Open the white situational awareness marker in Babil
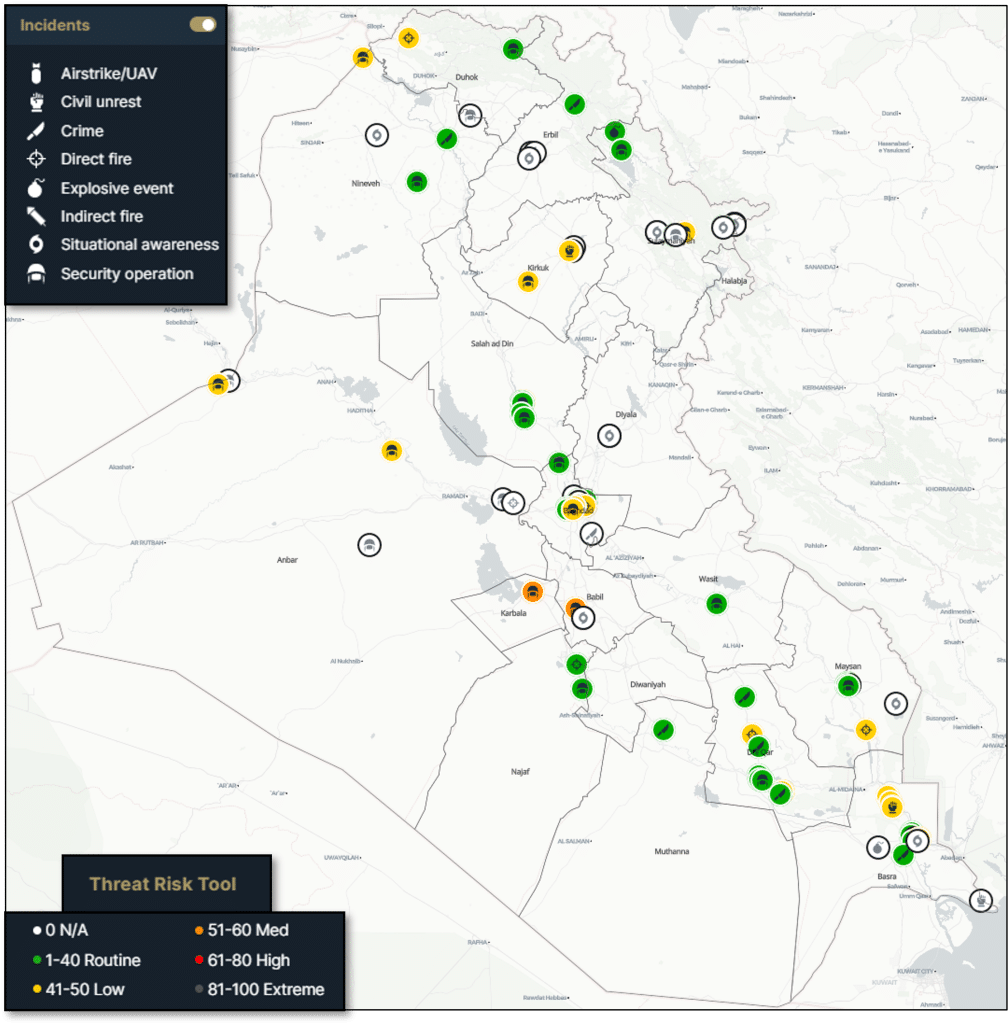1008x1024 pixels. 583,617
